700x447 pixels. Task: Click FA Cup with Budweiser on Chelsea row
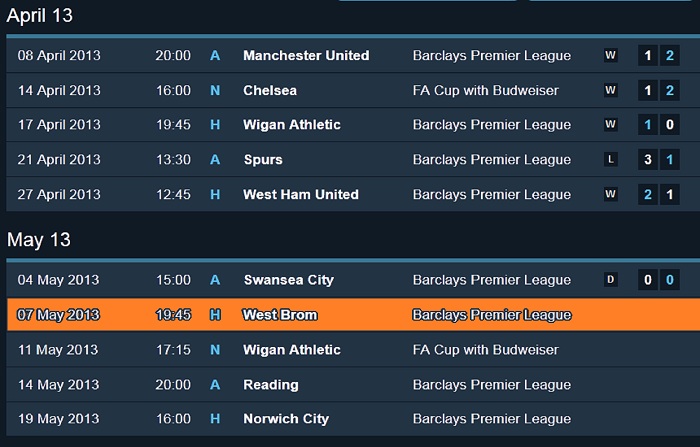pos(486,91)
